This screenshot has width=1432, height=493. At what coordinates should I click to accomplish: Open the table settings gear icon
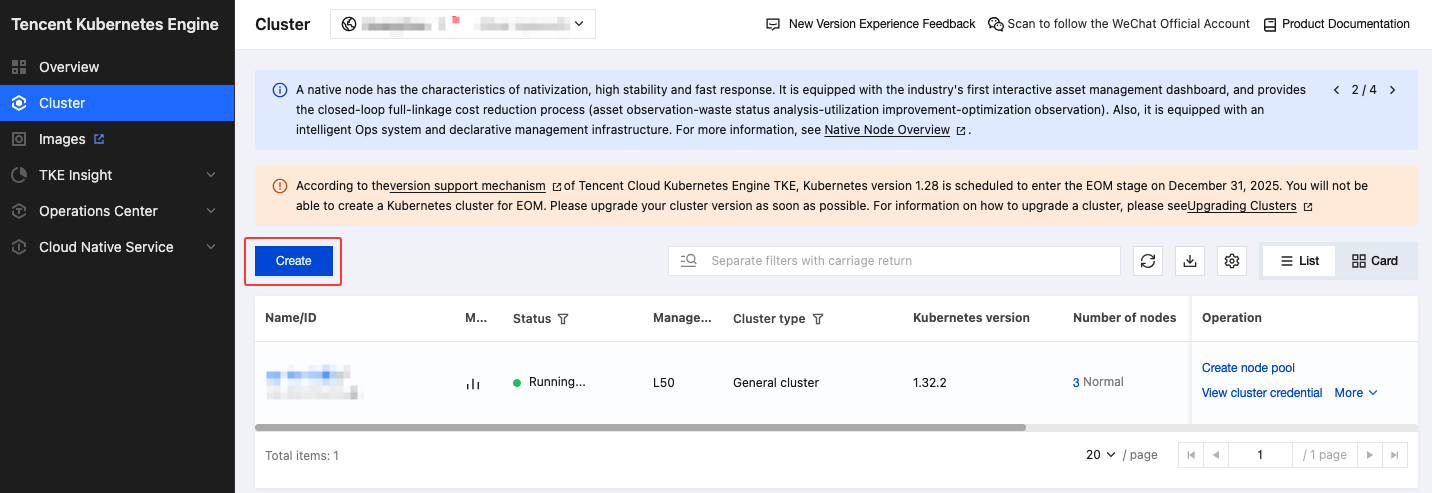(1232, 261)
